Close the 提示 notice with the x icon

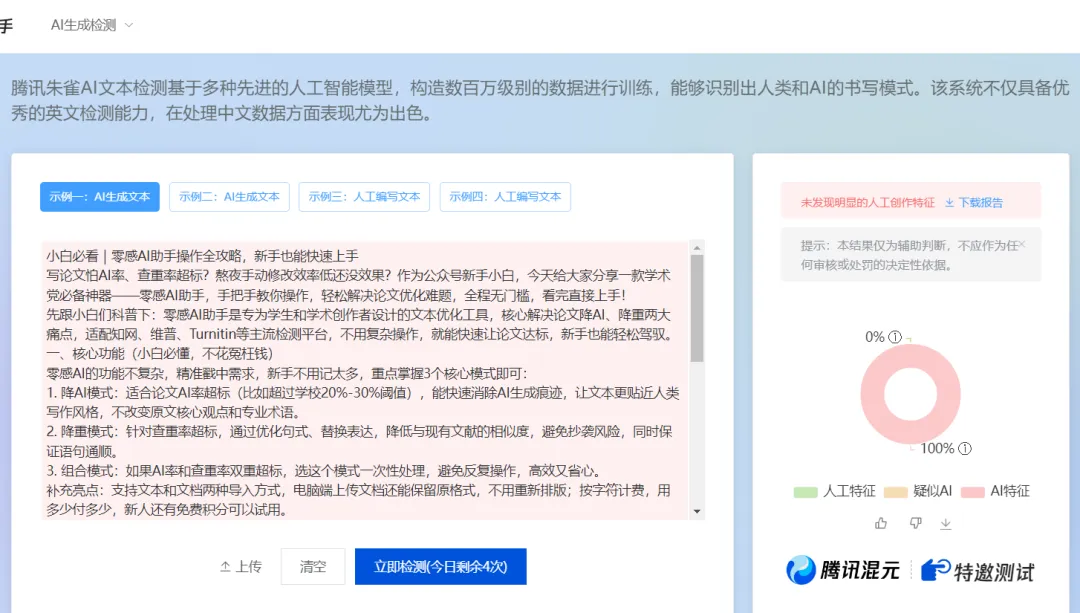pyautogui.click(x=1022, y=244)
